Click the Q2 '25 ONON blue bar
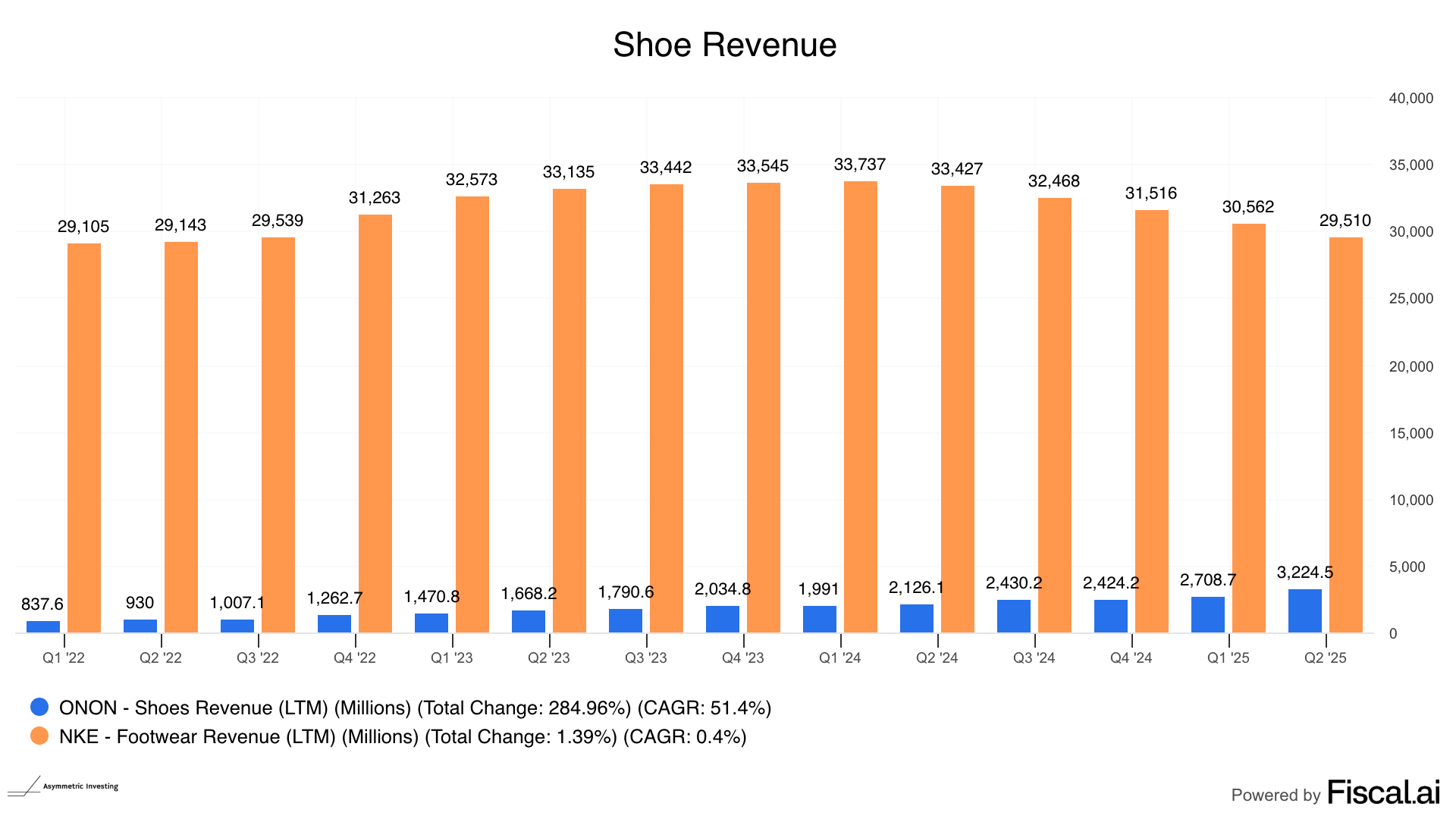 click(1304, 610)
